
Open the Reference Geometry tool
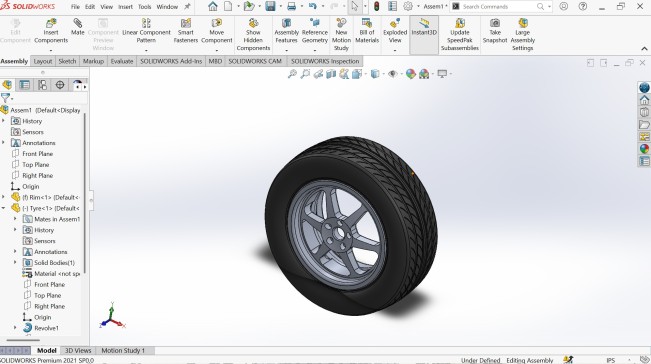pyautogui.click(x=315, y=31)
